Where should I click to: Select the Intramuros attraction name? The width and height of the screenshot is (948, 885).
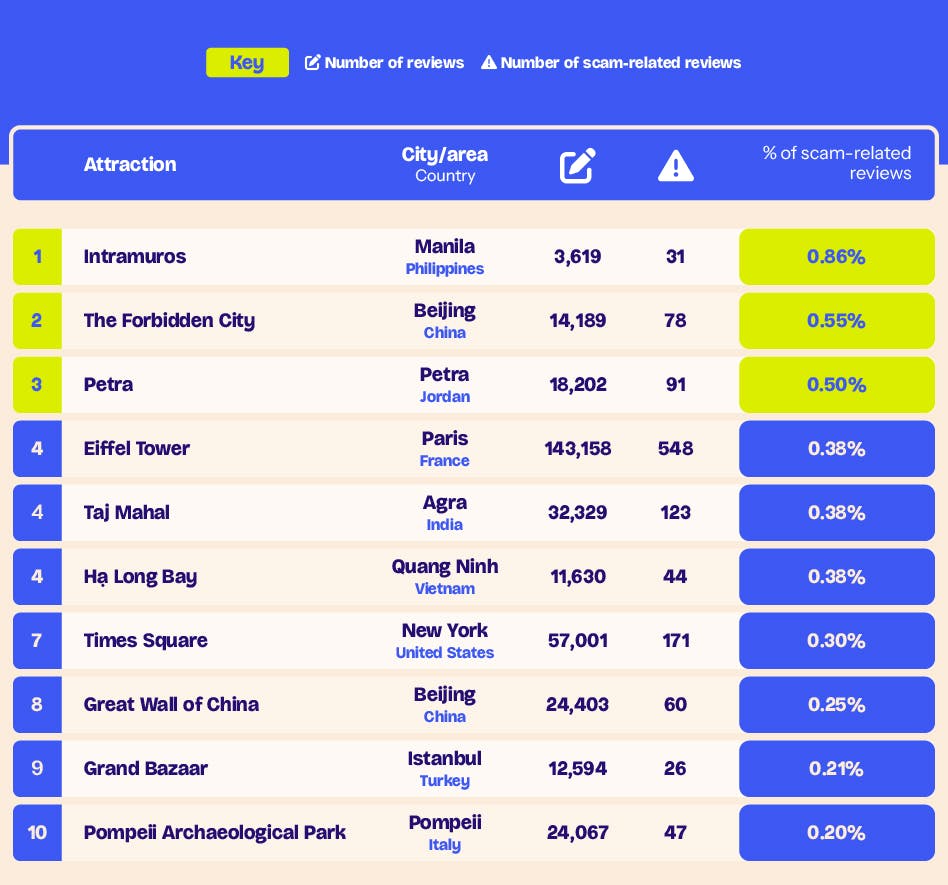(x=135, y=257)
